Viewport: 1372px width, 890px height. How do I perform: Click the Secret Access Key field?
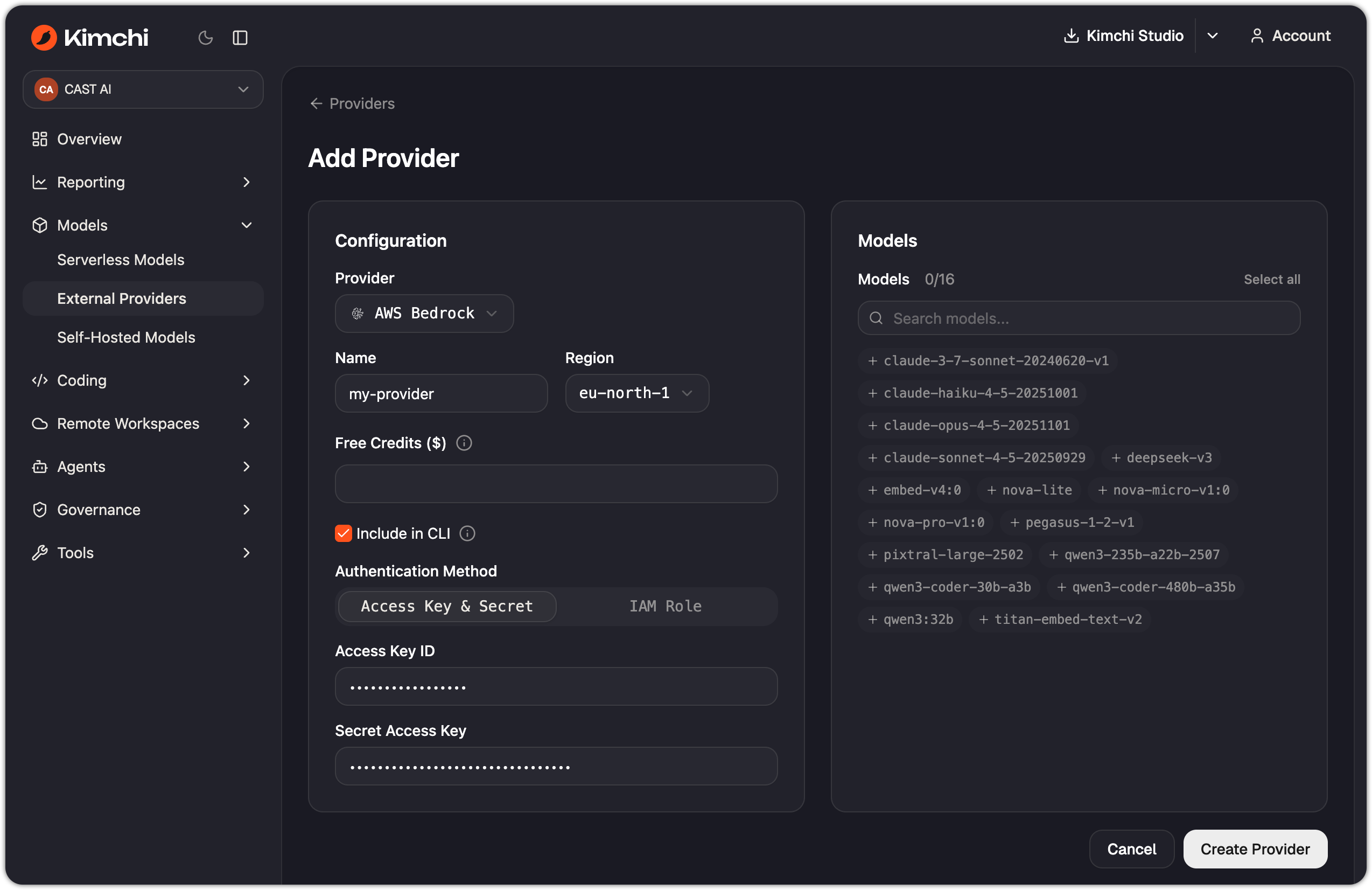[x=556, y=766]
